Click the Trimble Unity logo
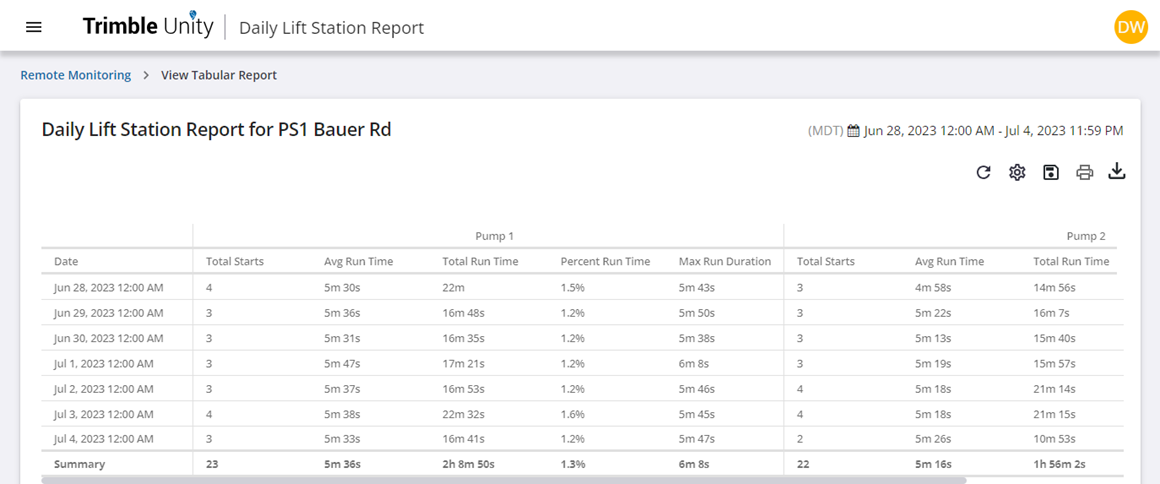Viewport: 1160px width, 484px height. 148,27
